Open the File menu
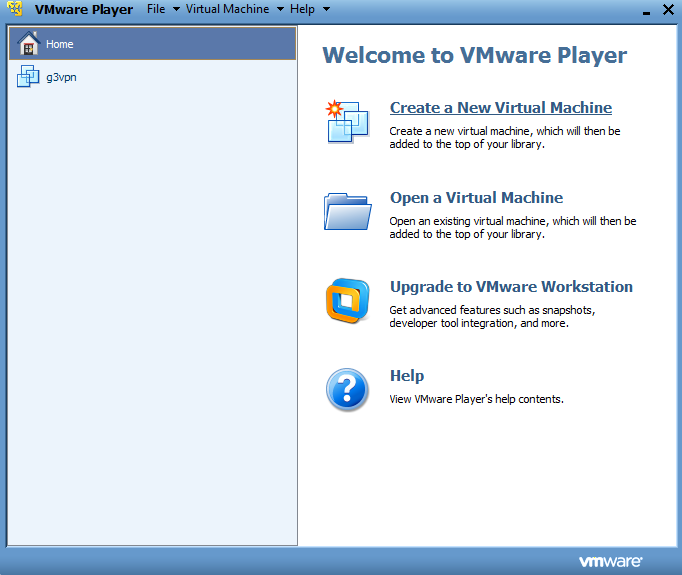 click(156, 9)
